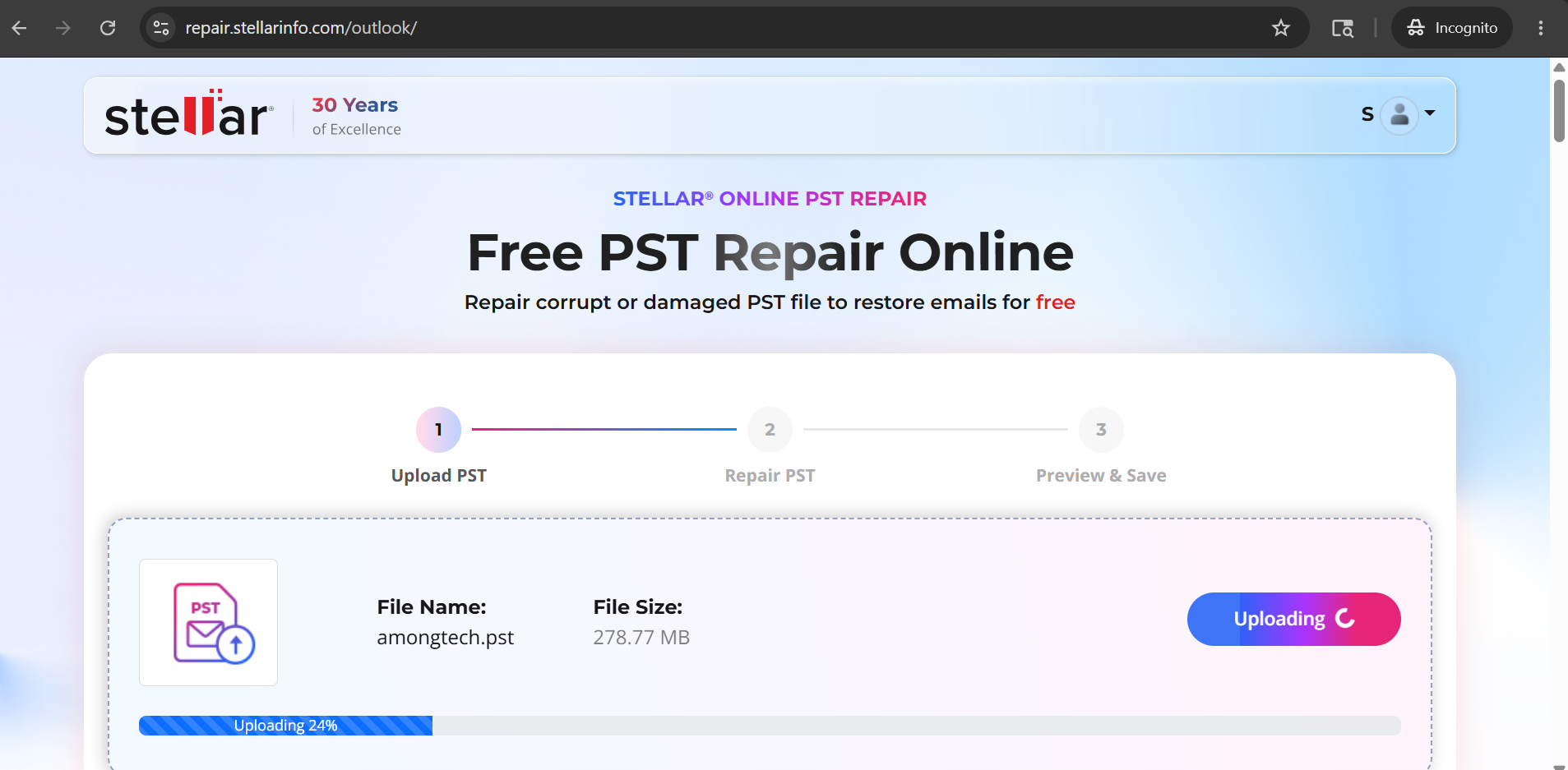Click the Incognito profile button

pyautogui.click(x=1452, y=28)
